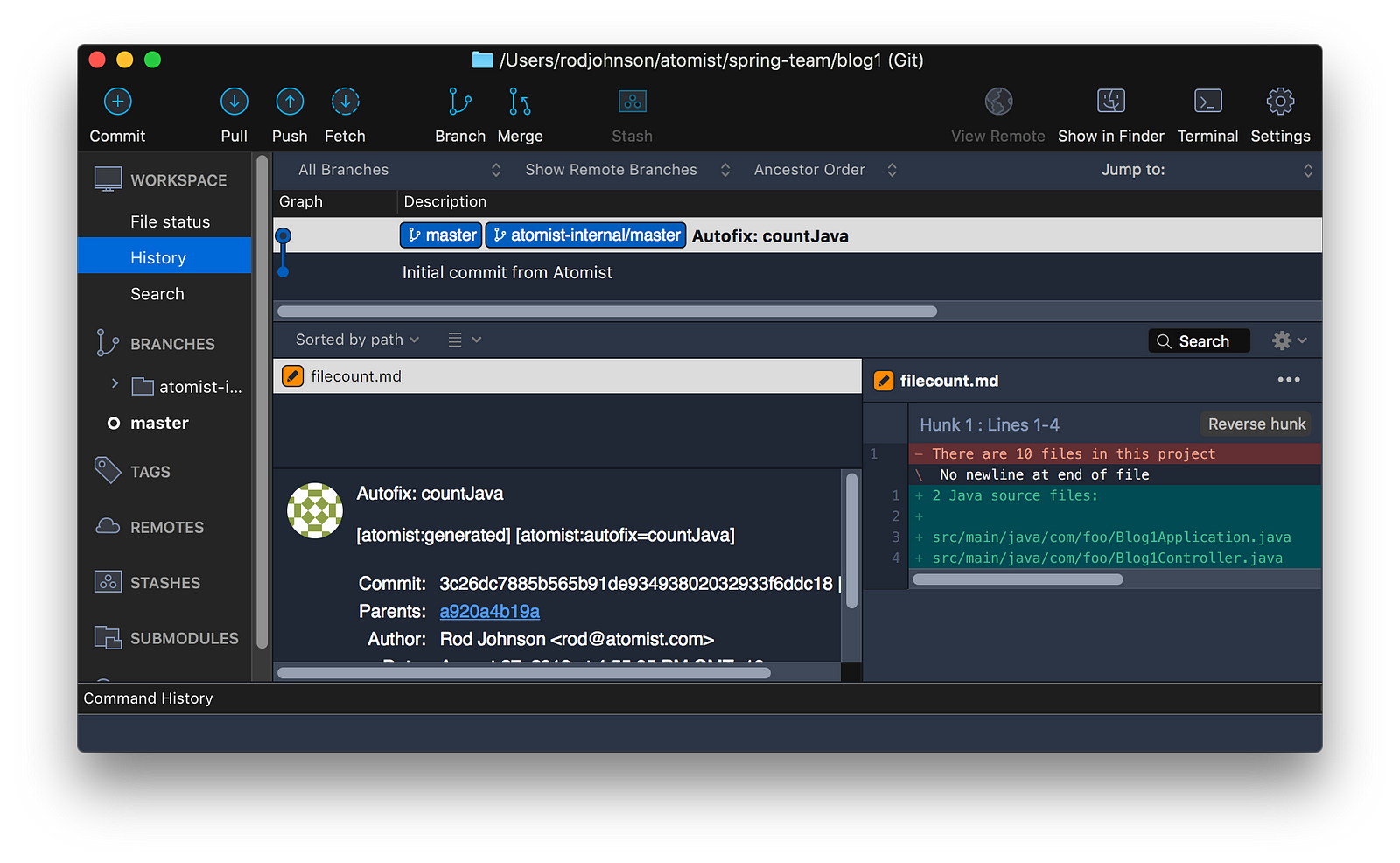
Task: Click the author avatar for Autofix commit
Action: pyautogui.click(x=315, y=510)
